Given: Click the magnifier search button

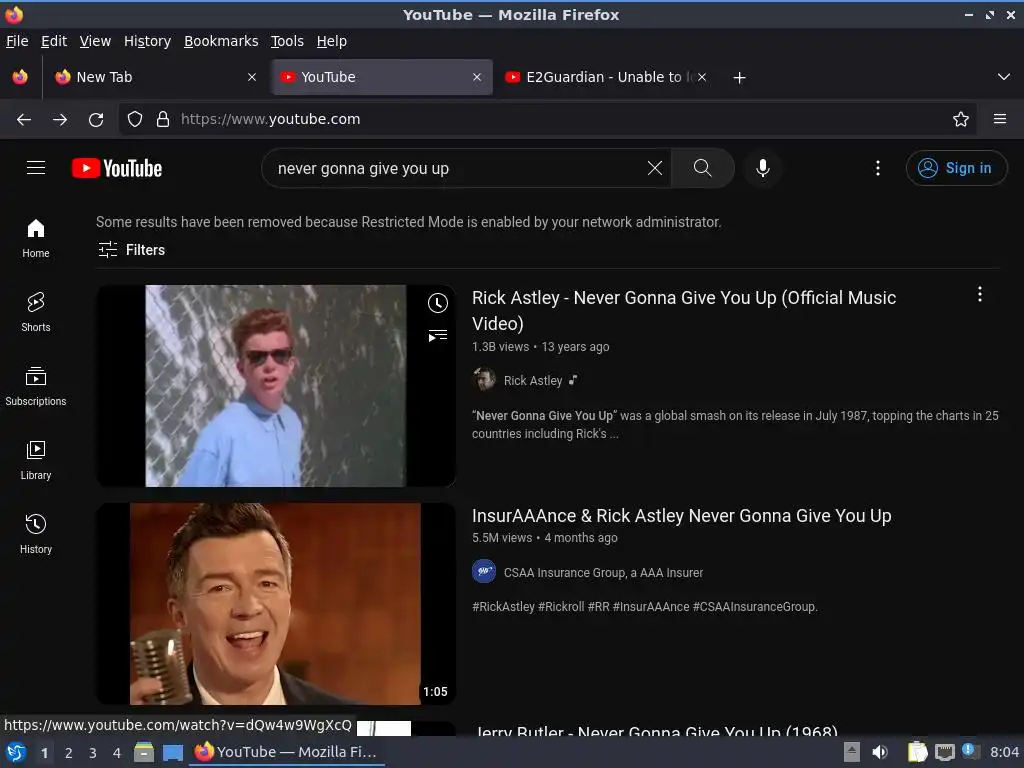Looking at the screenshot, I should (703, 168).
